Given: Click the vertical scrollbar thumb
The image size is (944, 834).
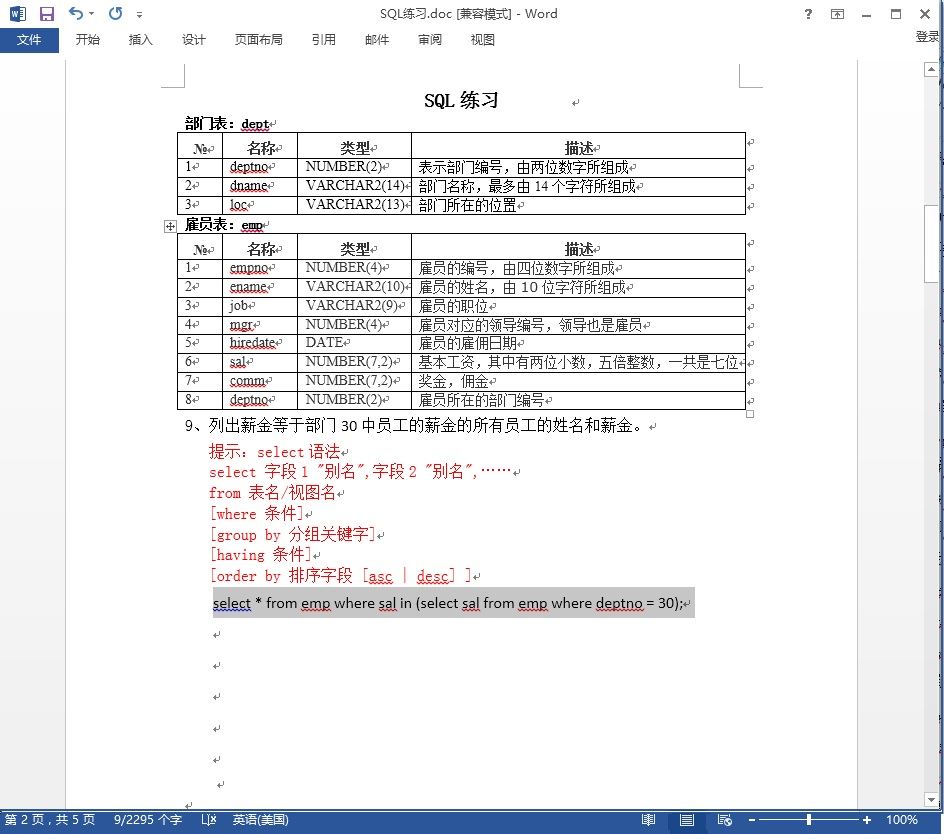Looking at the screenshot, I should point(931,244).
